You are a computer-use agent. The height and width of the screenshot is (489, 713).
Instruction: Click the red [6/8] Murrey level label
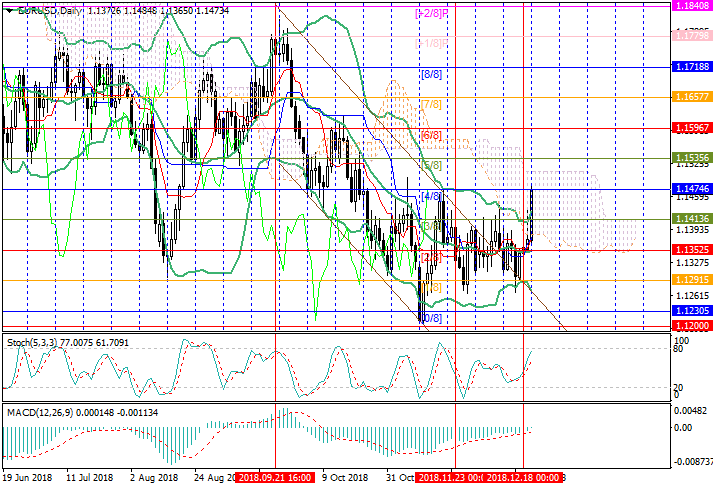click(431, 135)
